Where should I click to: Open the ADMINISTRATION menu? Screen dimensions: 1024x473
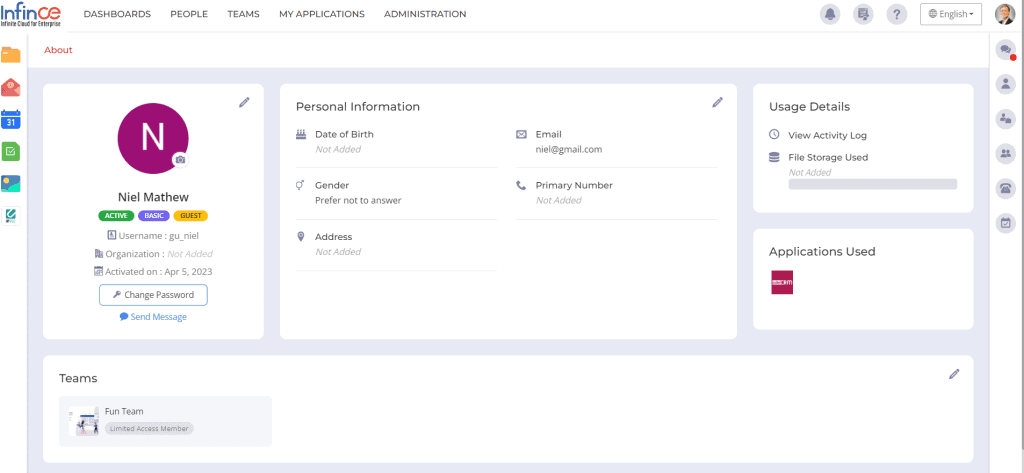(x=425, y=14)
